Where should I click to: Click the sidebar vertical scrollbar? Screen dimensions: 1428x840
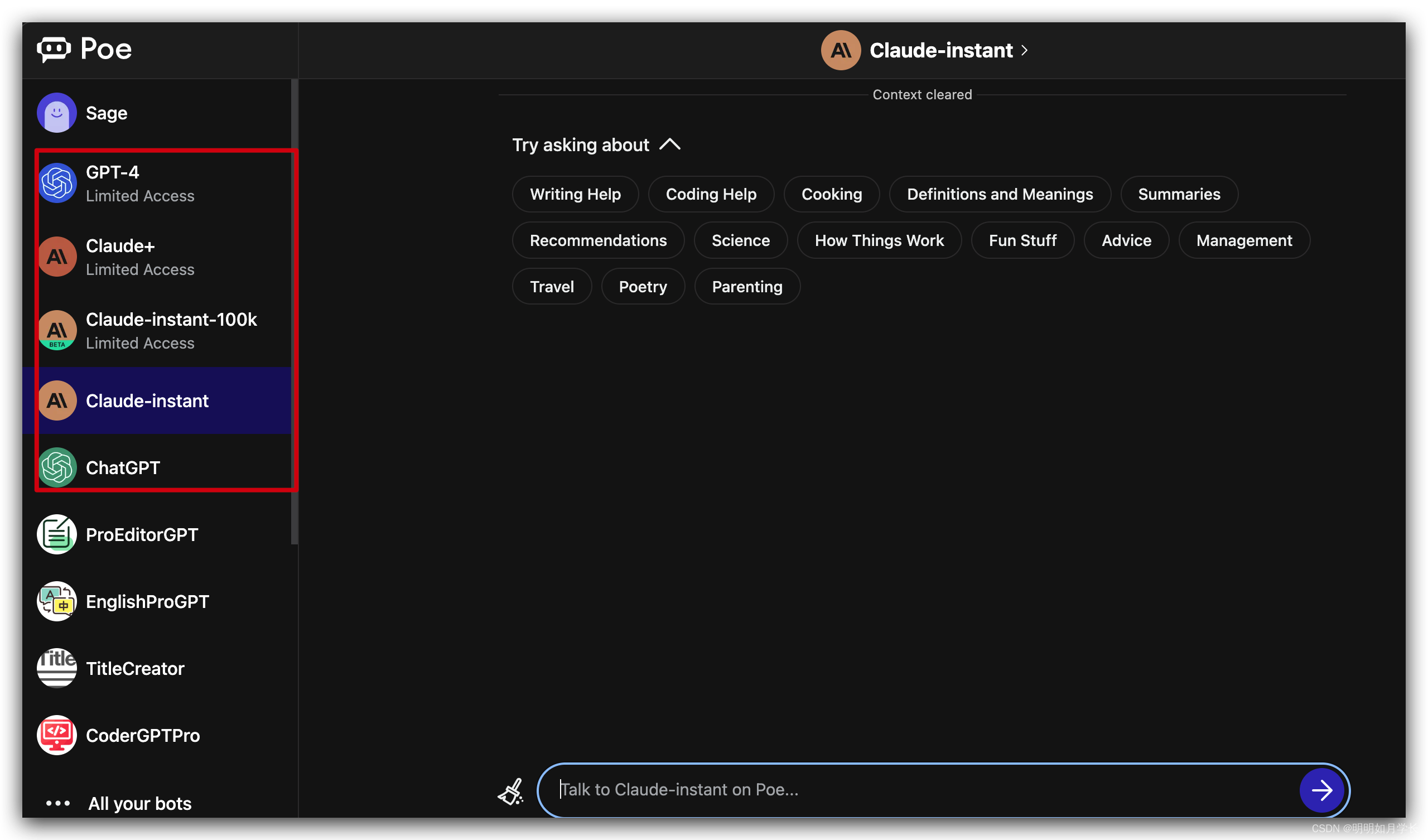[x=294, y=312]
